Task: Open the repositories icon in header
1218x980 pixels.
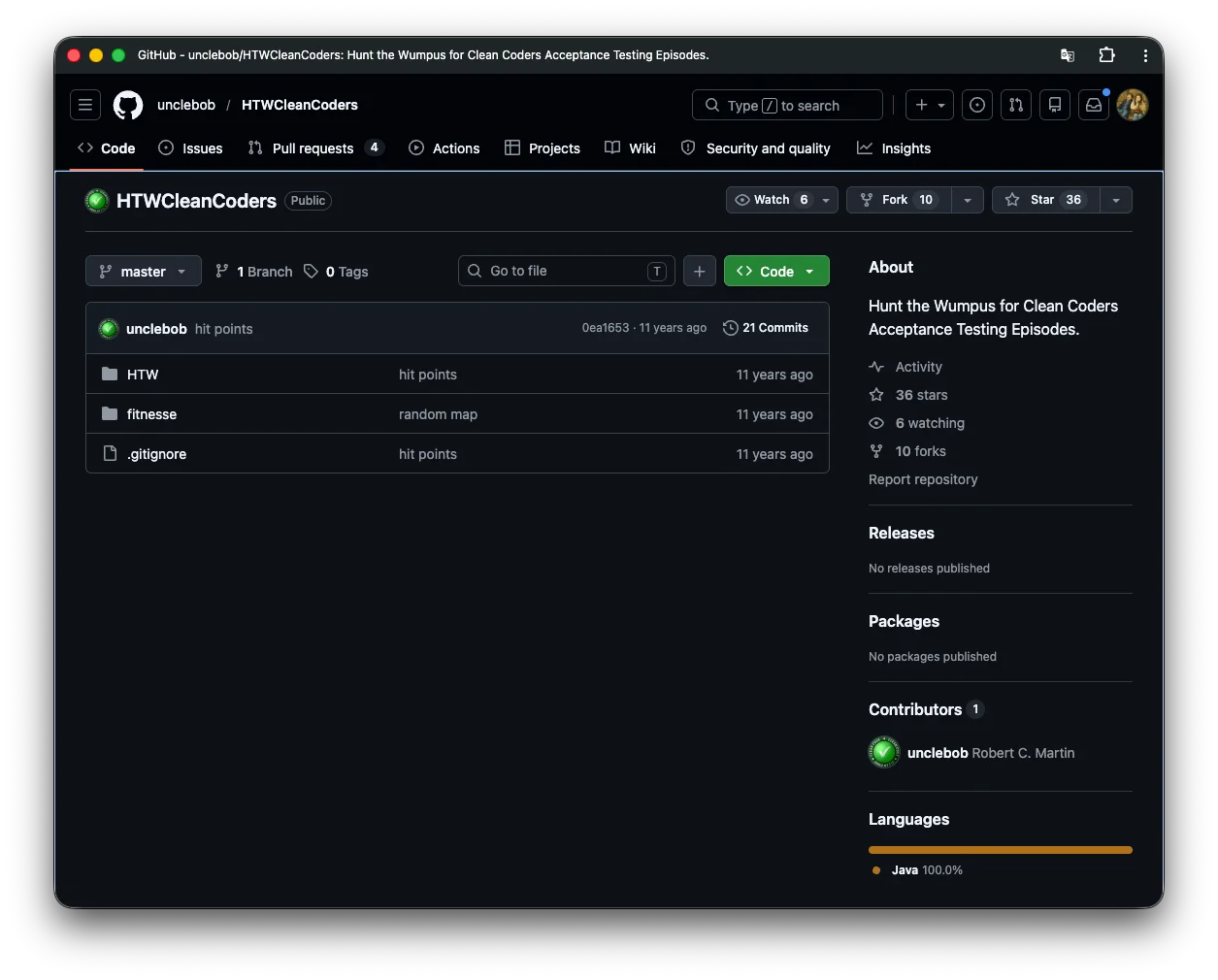Action: tap(1055, 105)
